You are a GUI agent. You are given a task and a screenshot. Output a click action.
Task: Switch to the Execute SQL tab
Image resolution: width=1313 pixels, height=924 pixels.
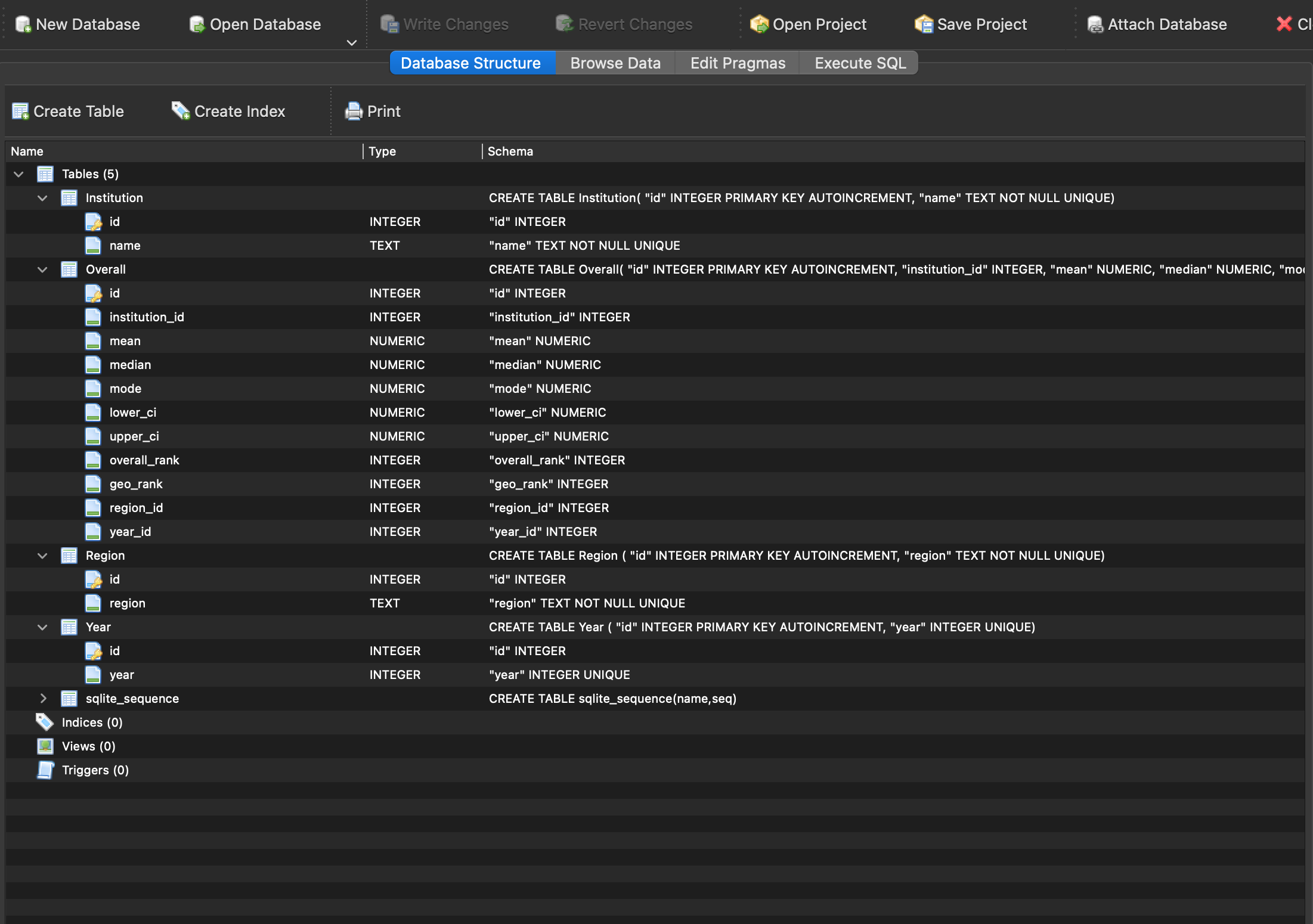click(x=859, y=63)
